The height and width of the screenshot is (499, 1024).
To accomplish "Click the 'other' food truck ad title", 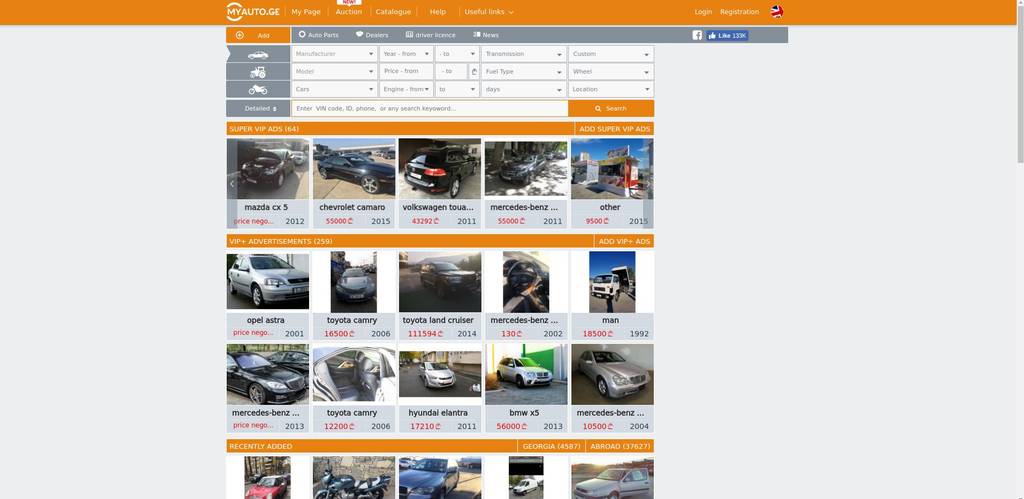I will tap(610, 208).
